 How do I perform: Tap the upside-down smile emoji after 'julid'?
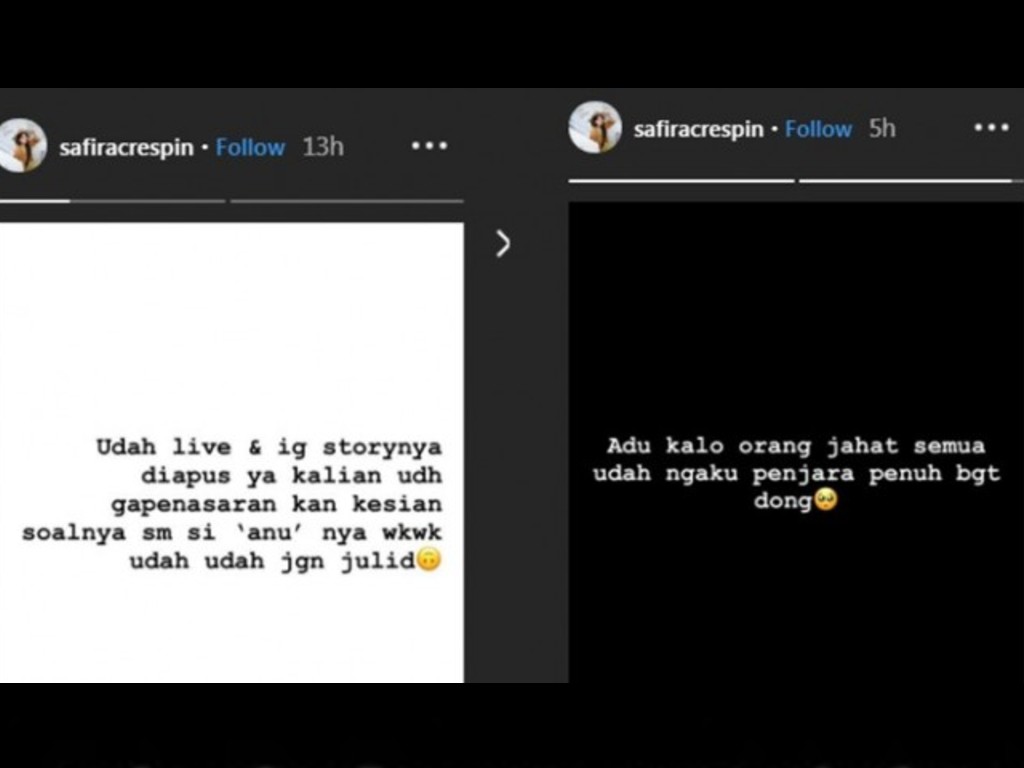pos(429,560)
